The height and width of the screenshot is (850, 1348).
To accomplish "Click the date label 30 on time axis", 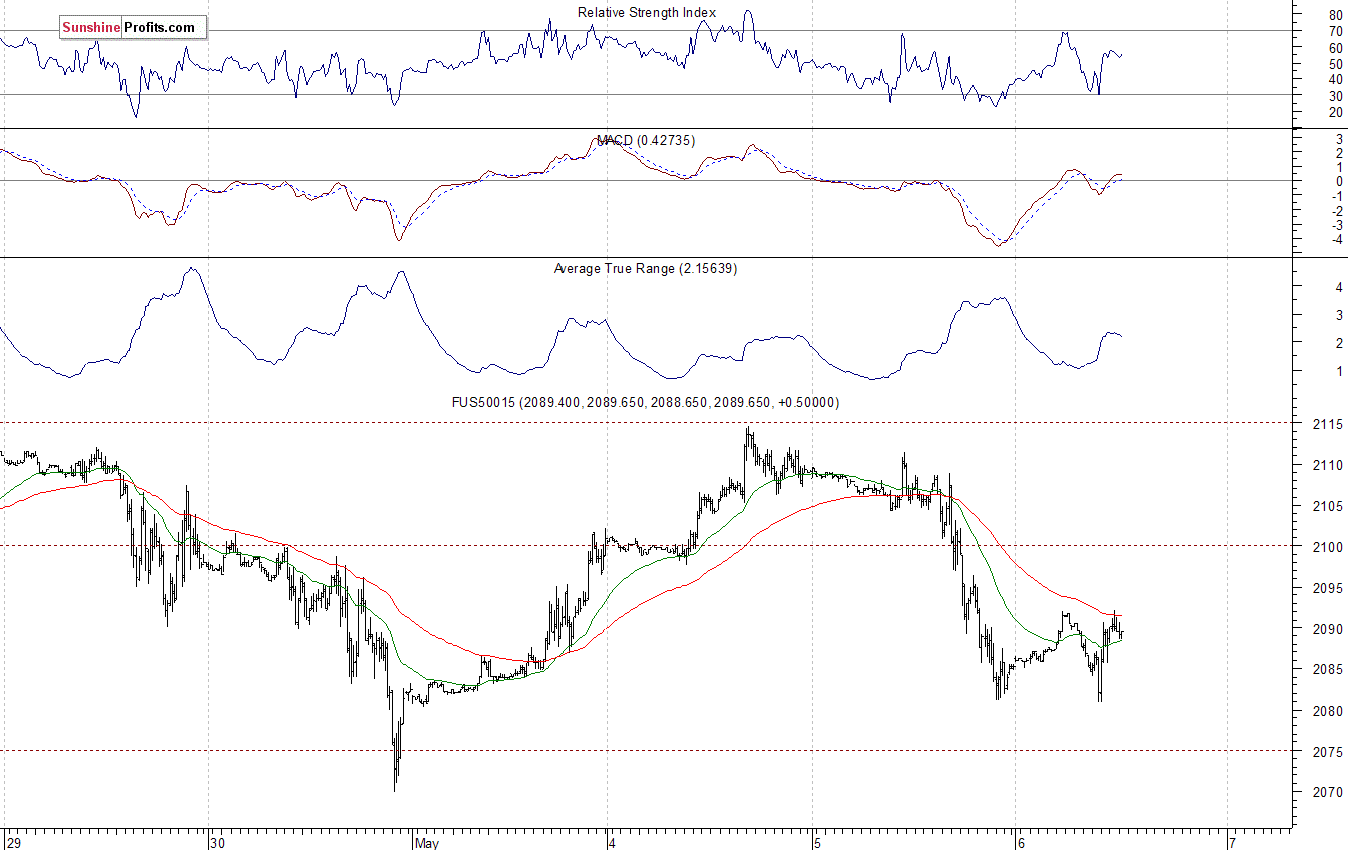I will [x=220, y=843].
